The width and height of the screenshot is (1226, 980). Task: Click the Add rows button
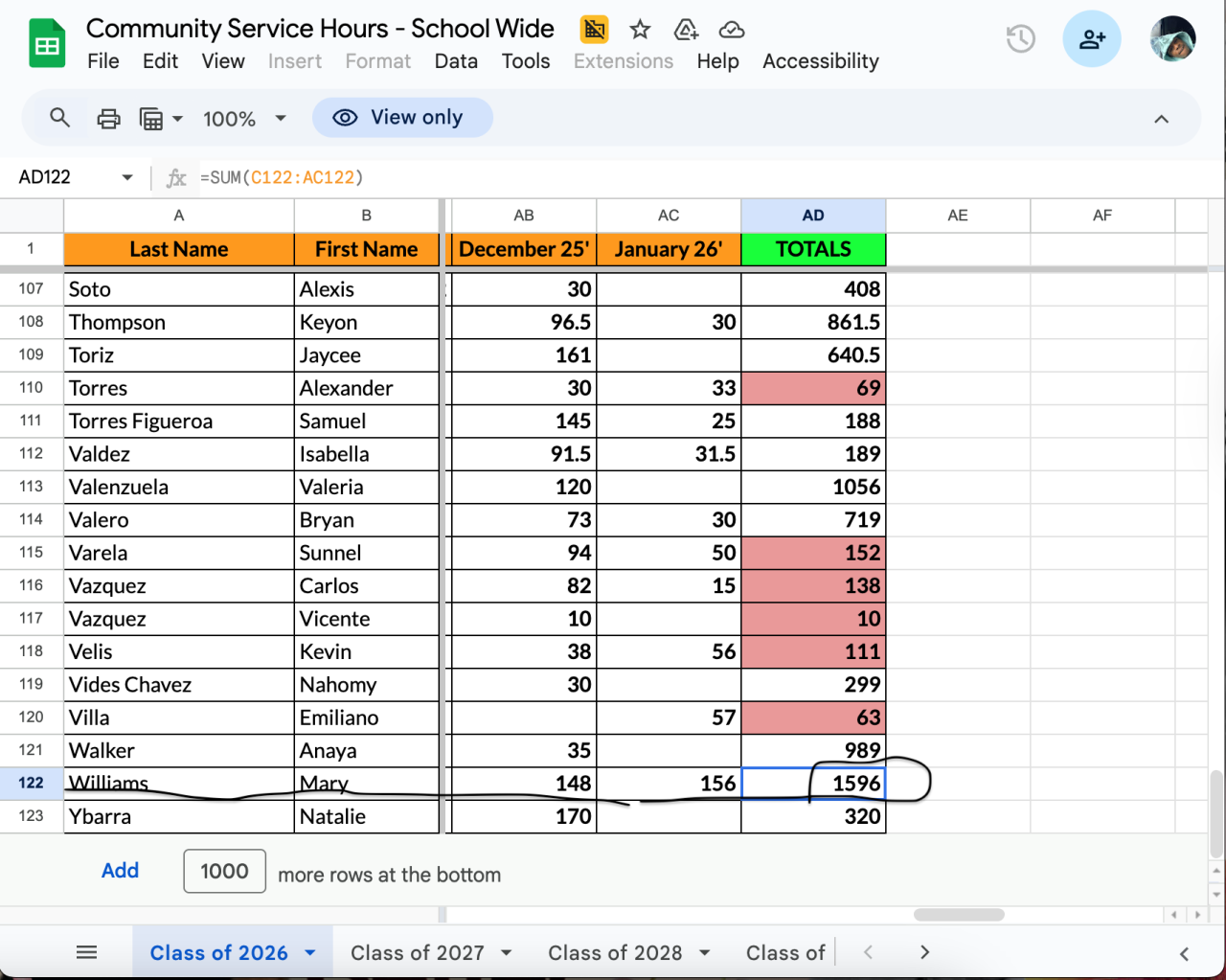(121, 871)
